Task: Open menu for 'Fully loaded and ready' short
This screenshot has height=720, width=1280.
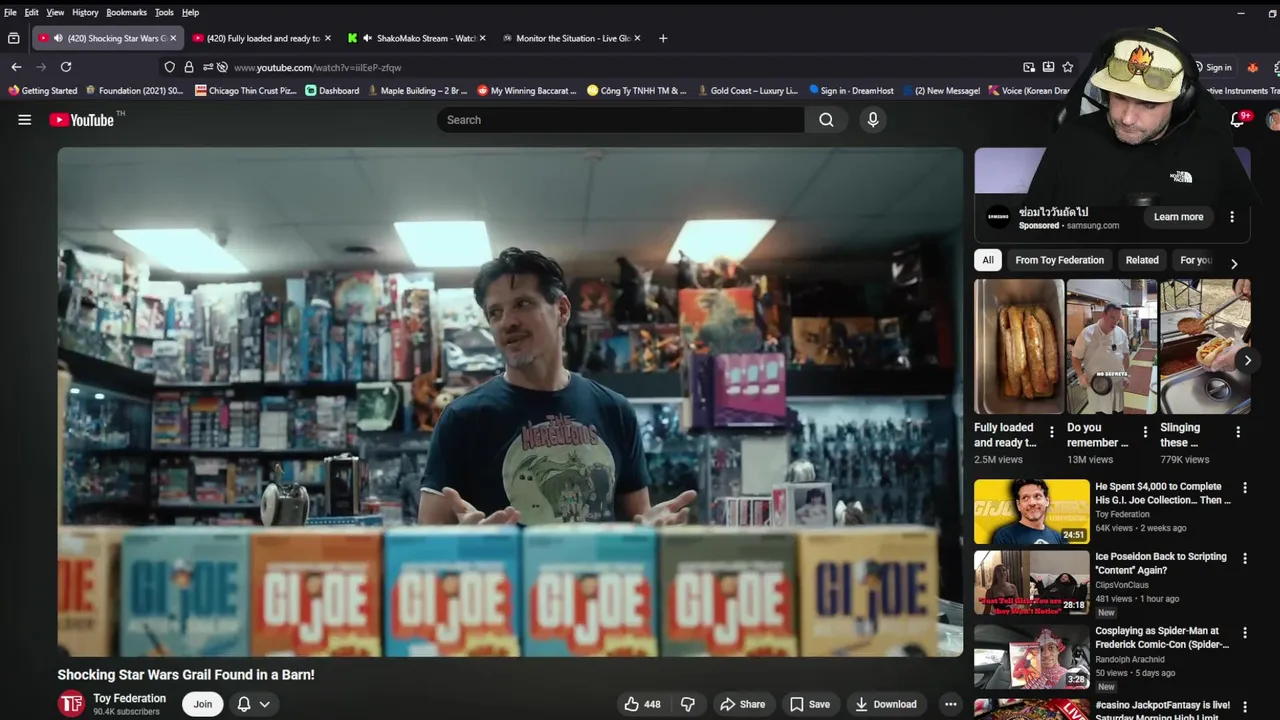Action: [1051, 432]
